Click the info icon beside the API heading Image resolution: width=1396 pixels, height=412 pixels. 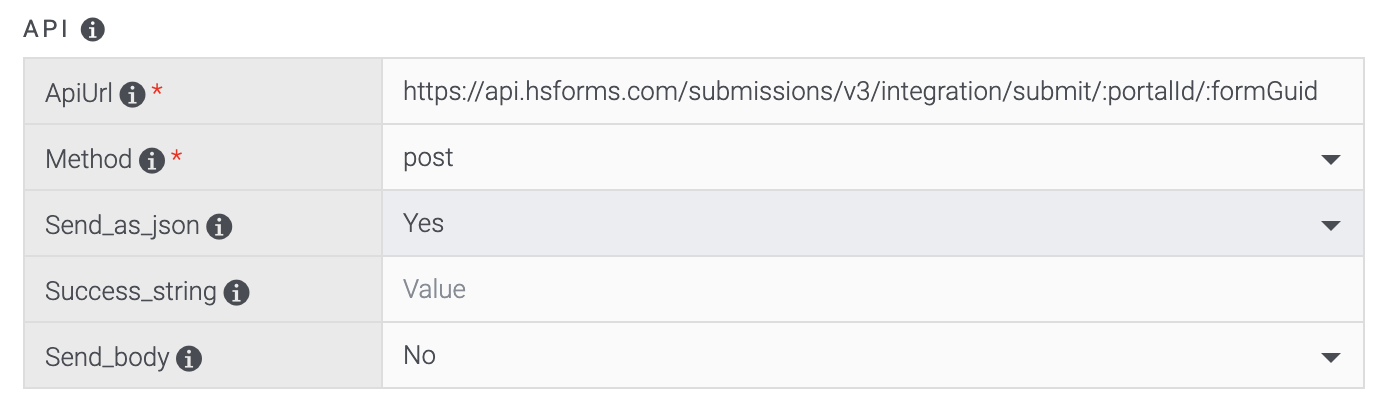[92, 30]
